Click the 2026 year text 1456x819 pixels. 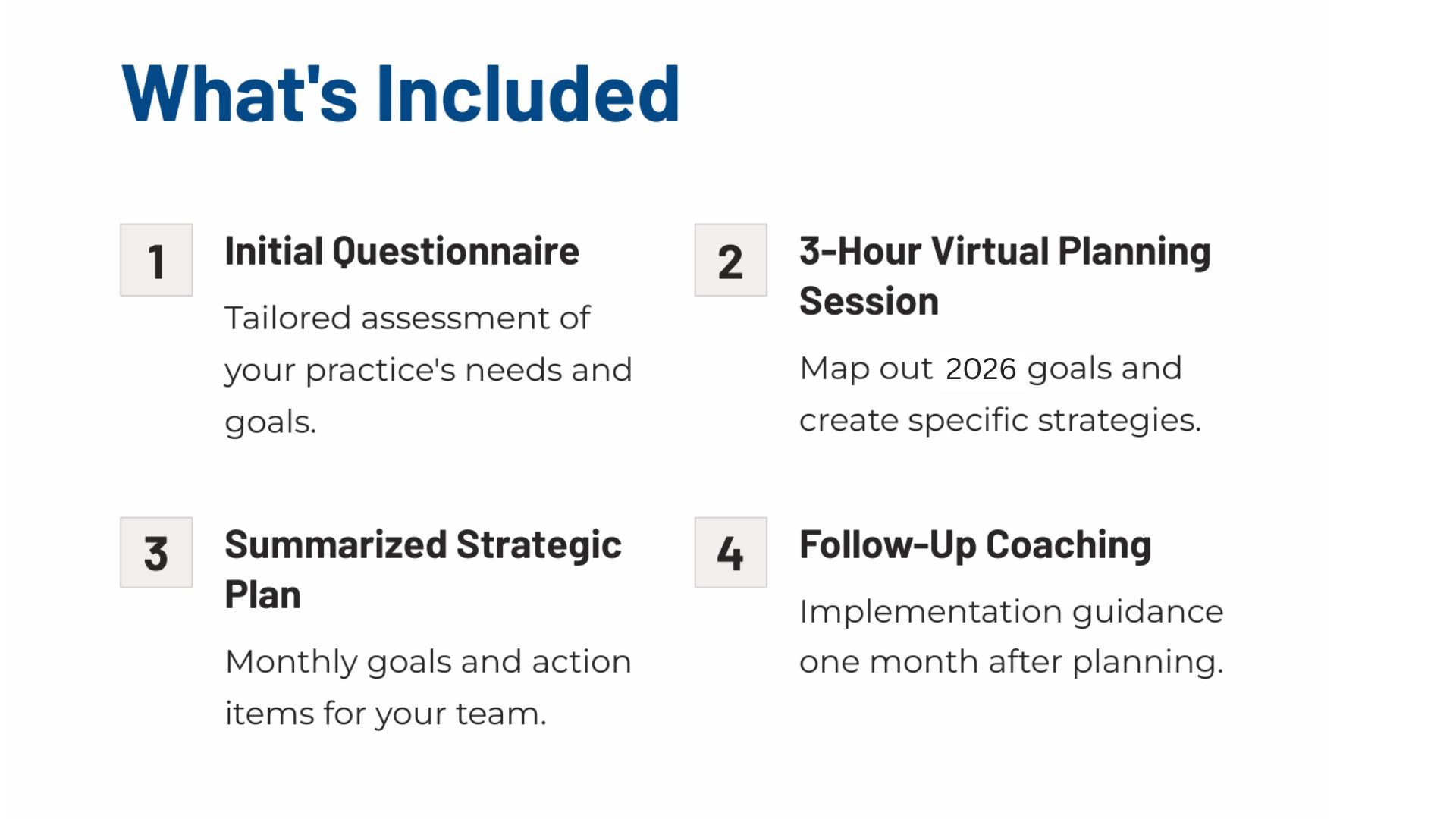[981, 369]
